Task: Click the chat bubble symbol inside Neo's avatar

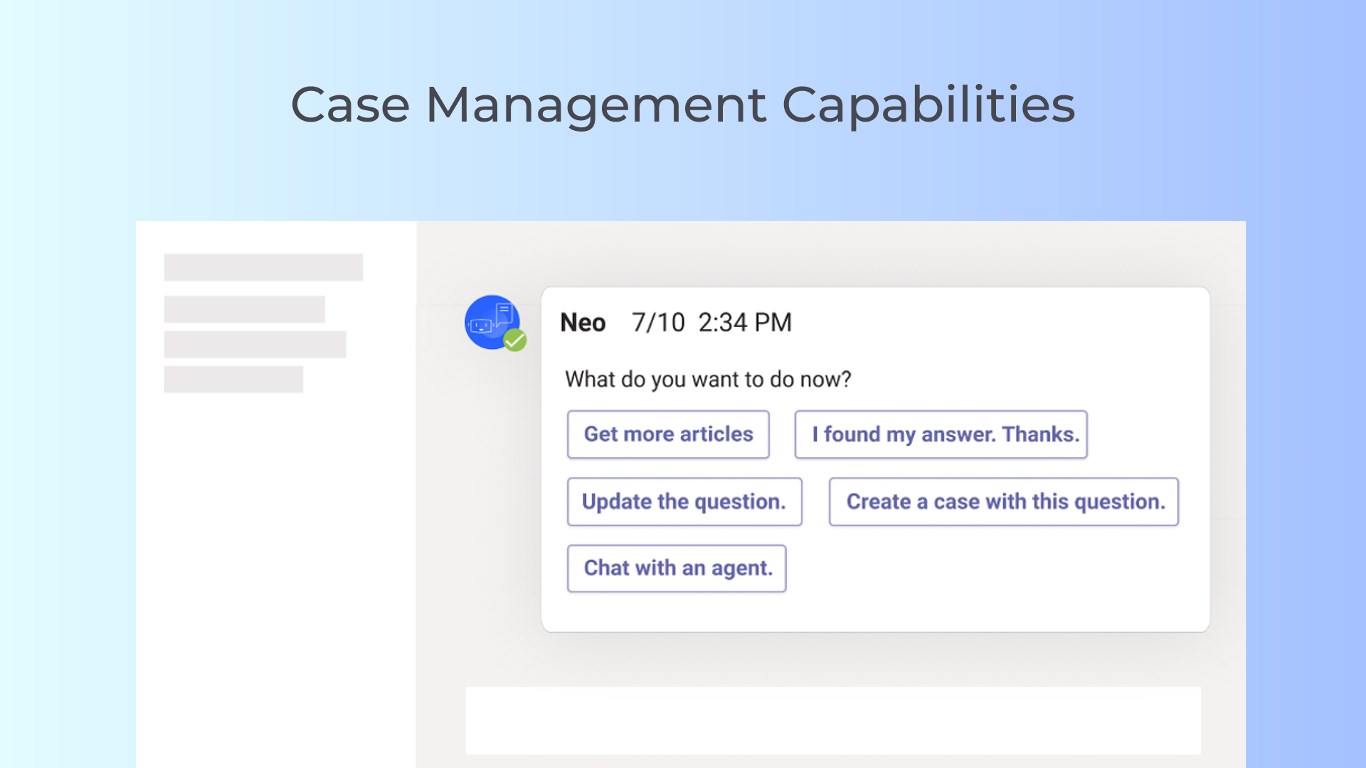Action: 503,313
